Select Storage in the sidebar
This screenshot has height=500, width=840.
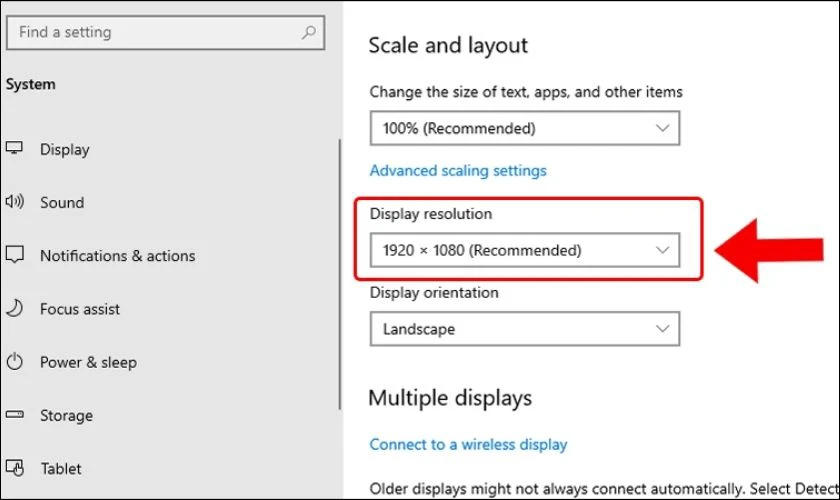[66, 415]
